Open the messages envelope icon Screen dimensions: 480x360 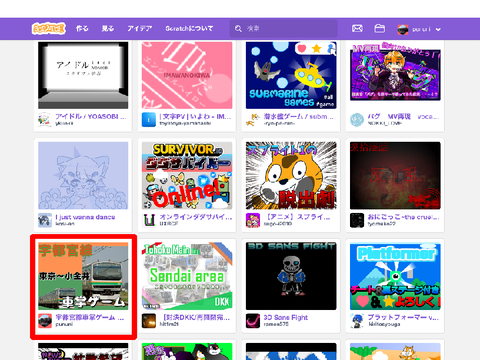[x=357, y=29]
